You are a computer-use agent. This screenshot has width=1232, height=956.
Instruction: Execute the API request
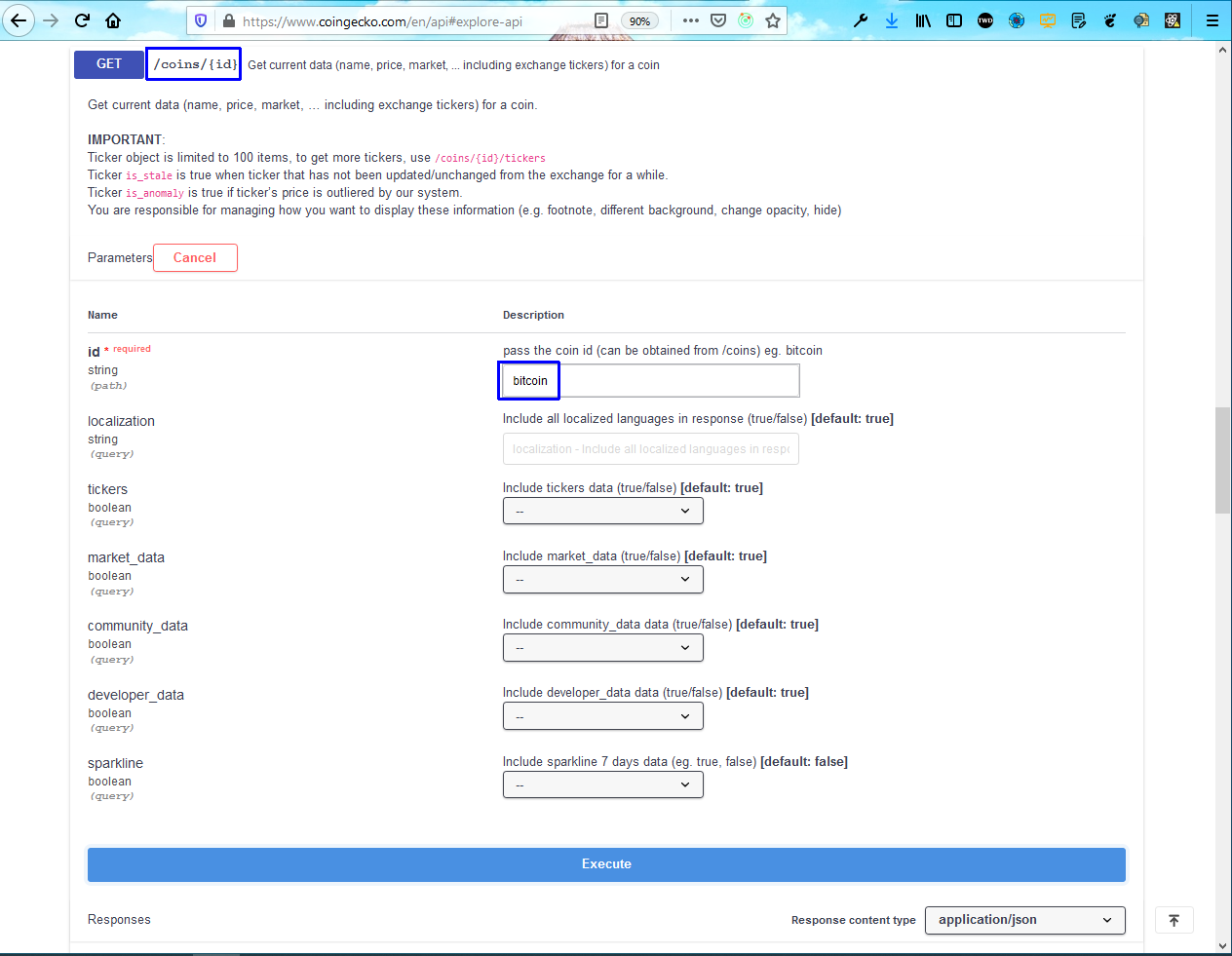(606, 864)
